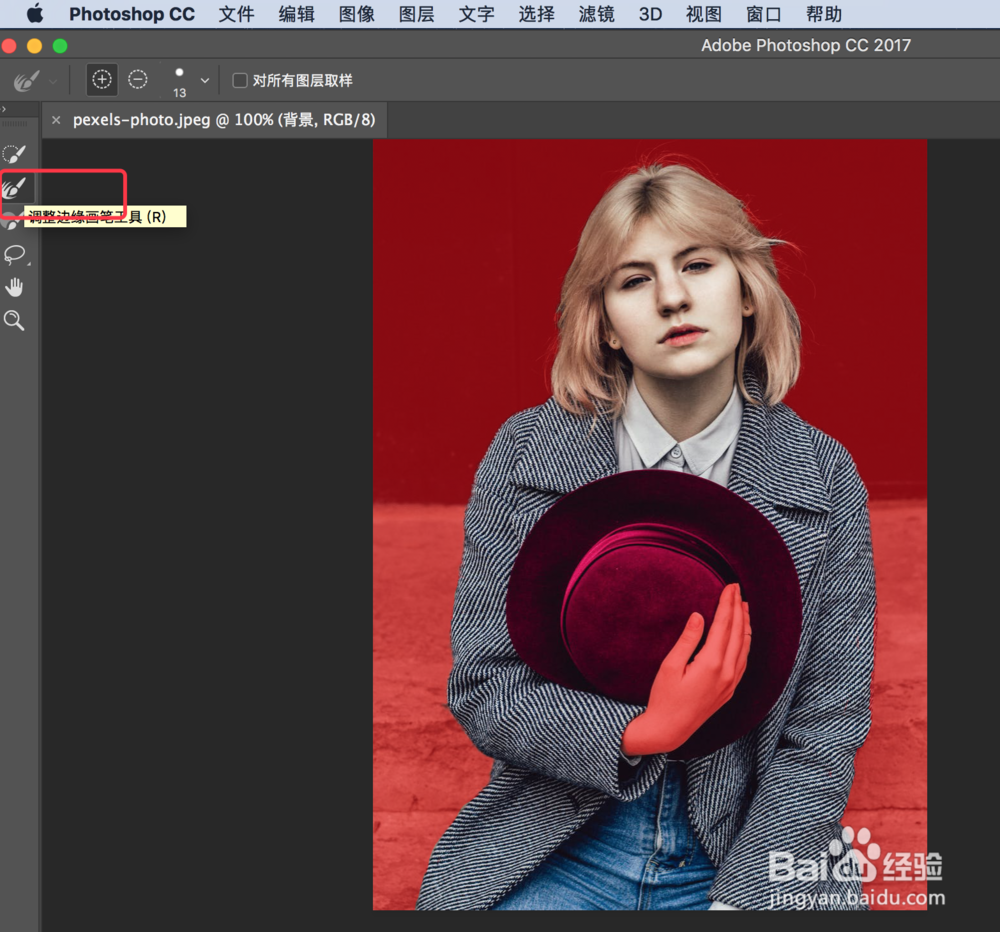Click the subtract-from-selection minus brush mode
The image size is (1000, 932).
[137, 80]
